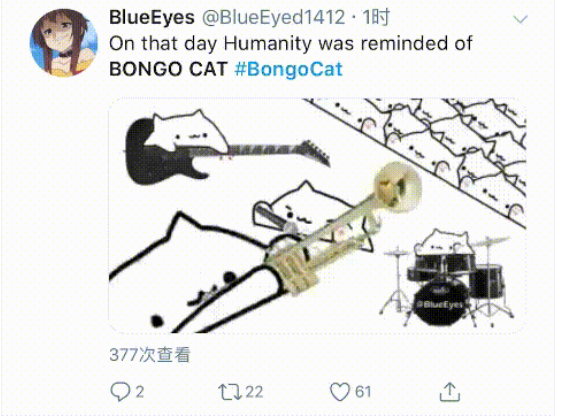Open the share upload icon
Viewport: 566px width, 416px height.
[x=449, y=392]
